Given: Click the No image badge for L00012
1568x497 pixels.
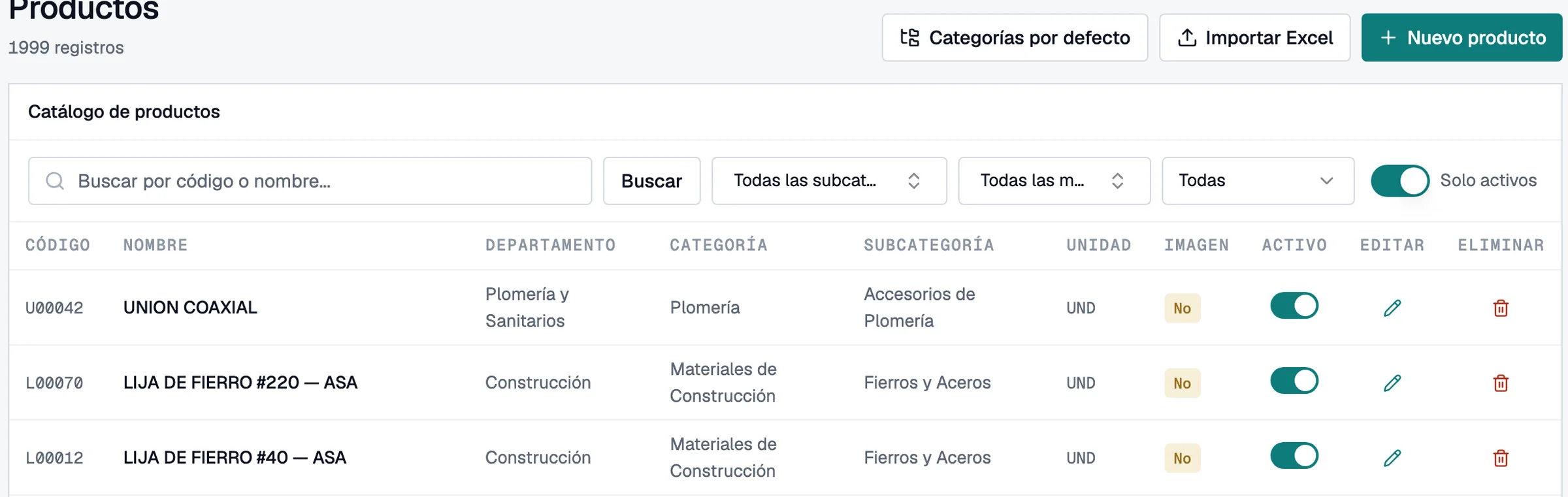Looking at the screenshot, I should [x=1182, y=458].
